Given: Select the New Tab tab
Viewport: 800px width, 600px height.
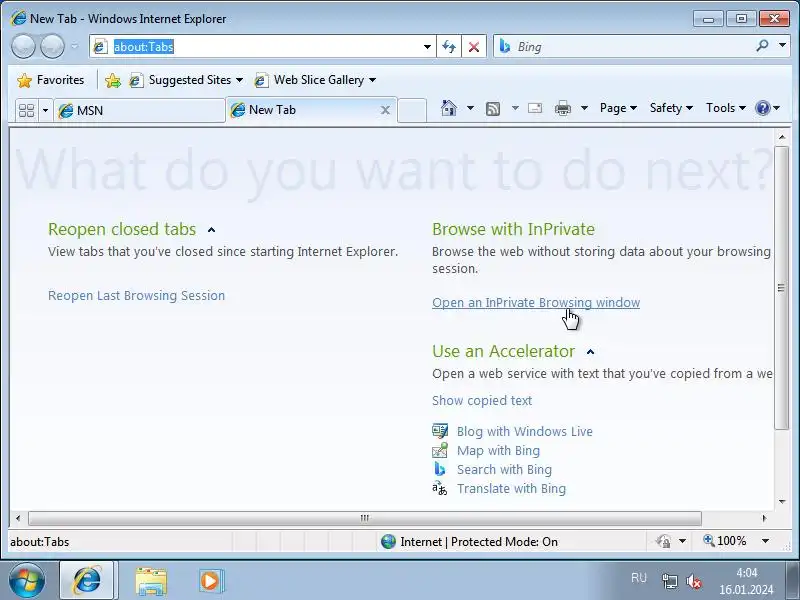Looking at the screenshot, I should pyautogui.click(x=306, y=110).
